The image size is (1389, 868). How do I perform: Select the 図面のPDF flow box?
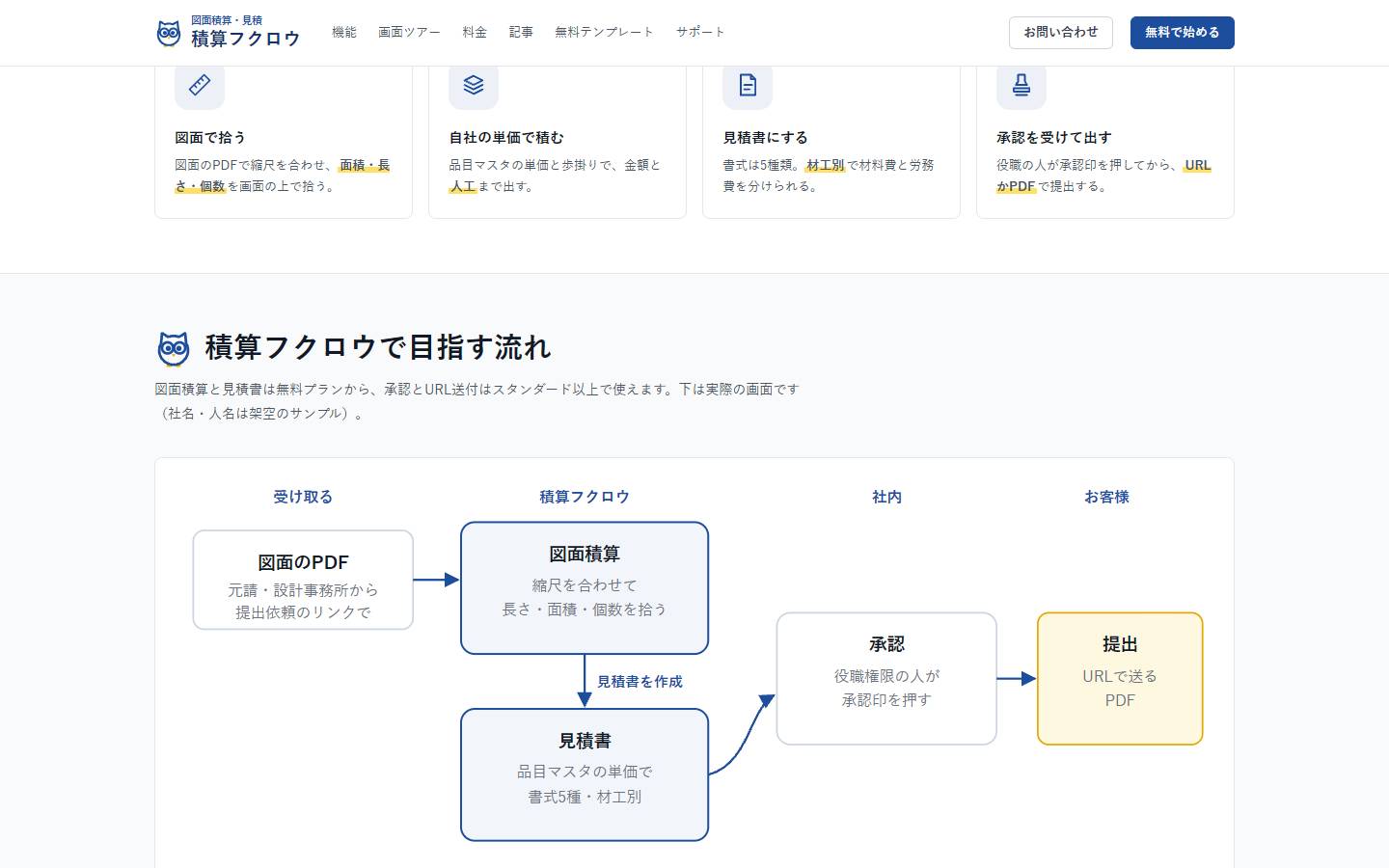(303, 580)
